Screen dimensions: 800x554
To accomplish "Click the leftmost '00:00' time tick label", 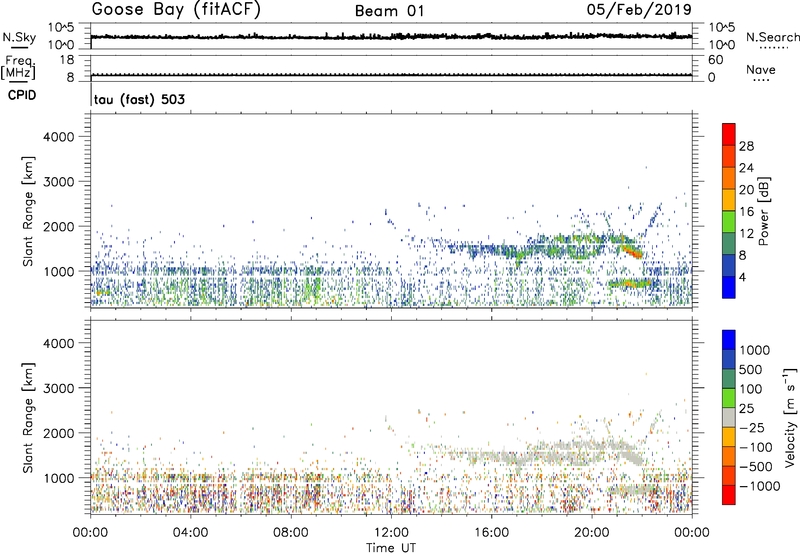I will tap(90, 533).
